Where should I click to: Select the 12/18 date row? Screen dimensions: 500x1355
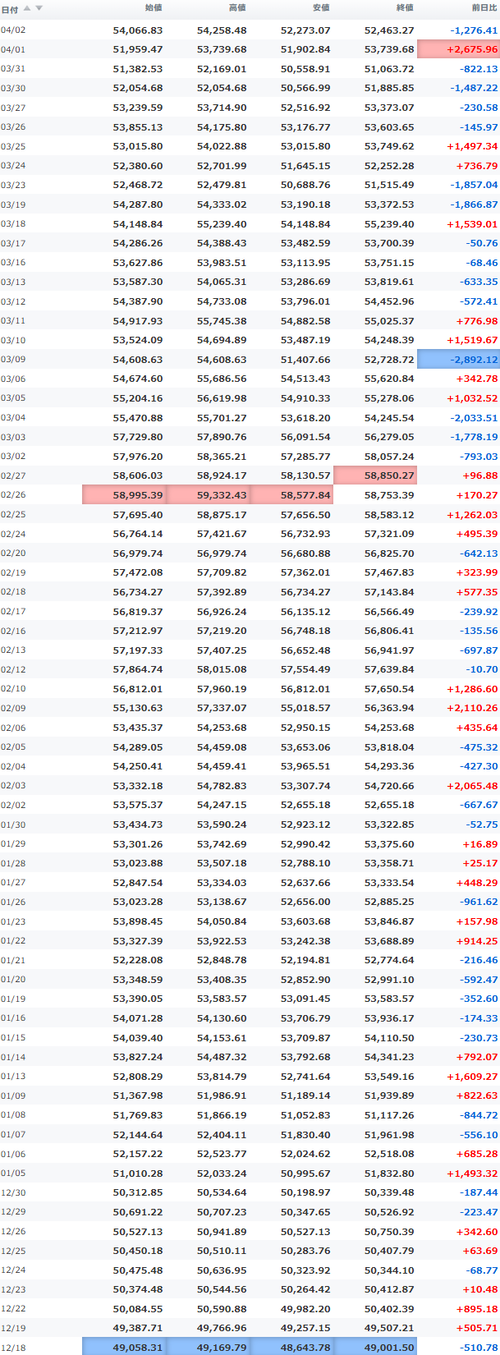250,1346
